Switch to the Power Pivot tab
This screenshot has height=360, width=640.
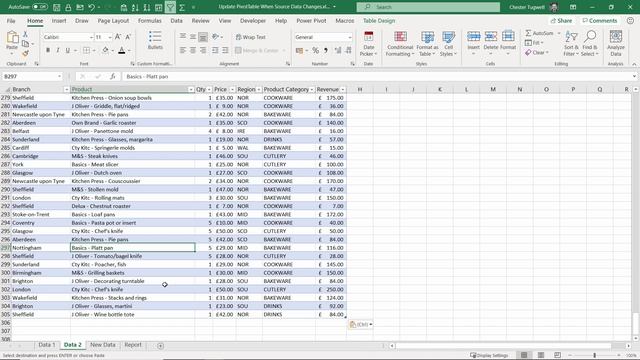tap(311, 20)
